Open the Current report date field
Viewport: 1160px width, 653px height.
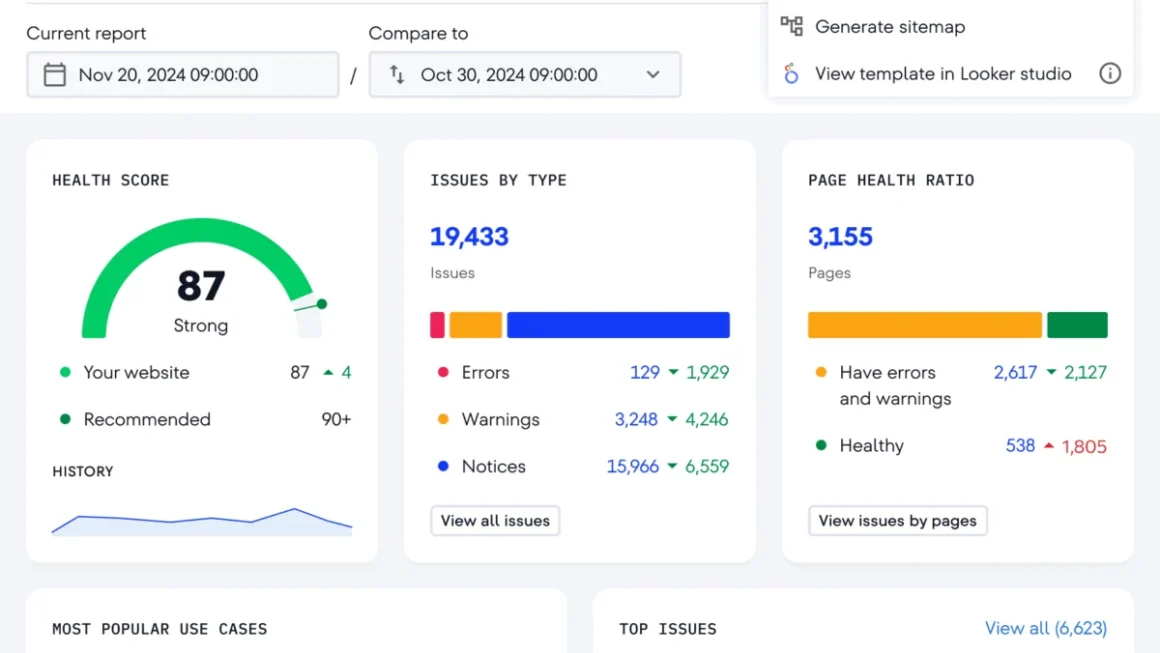(183, 75)
